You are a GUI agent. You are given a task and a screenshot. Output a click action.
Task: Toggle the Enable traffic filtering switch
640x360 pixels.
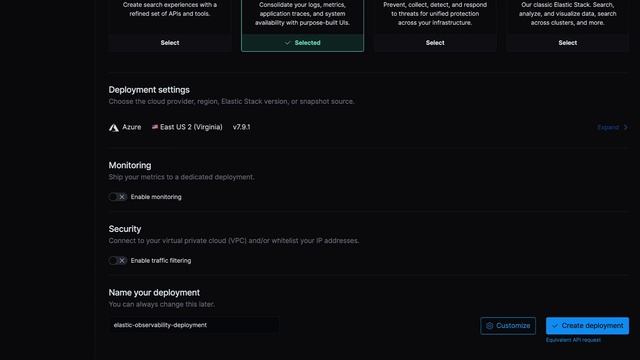click(118, 260)
